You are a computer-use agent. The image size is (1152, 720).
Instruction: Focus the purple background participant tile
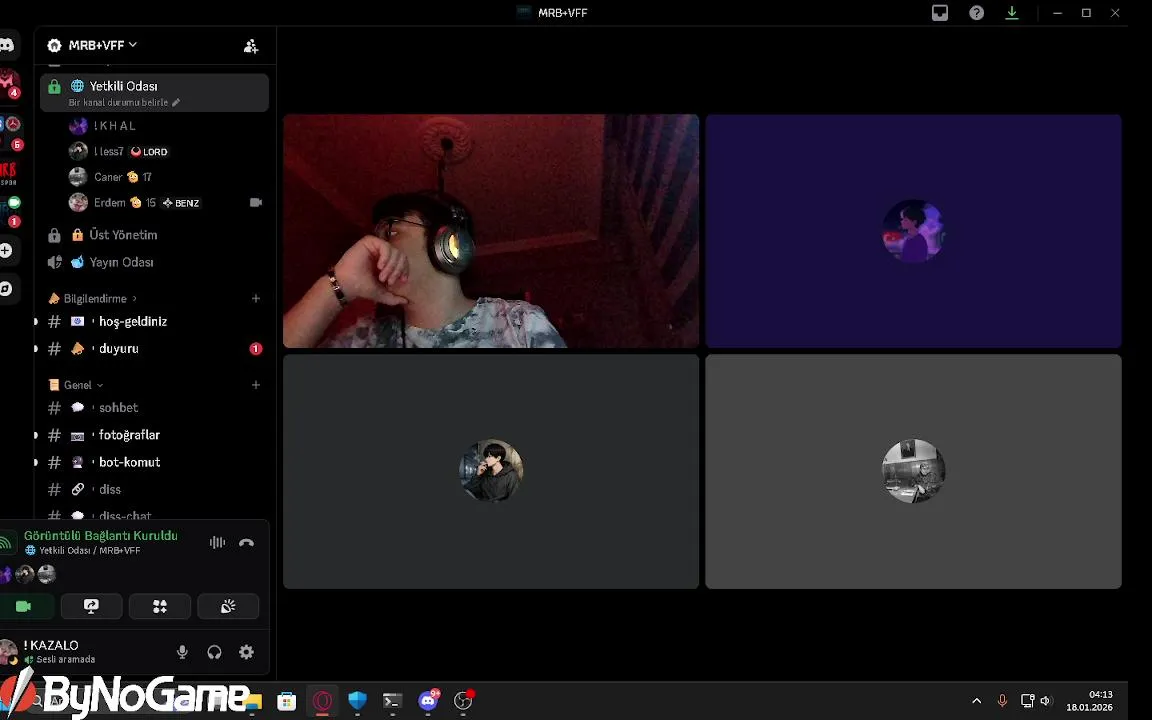coord(913,231)
